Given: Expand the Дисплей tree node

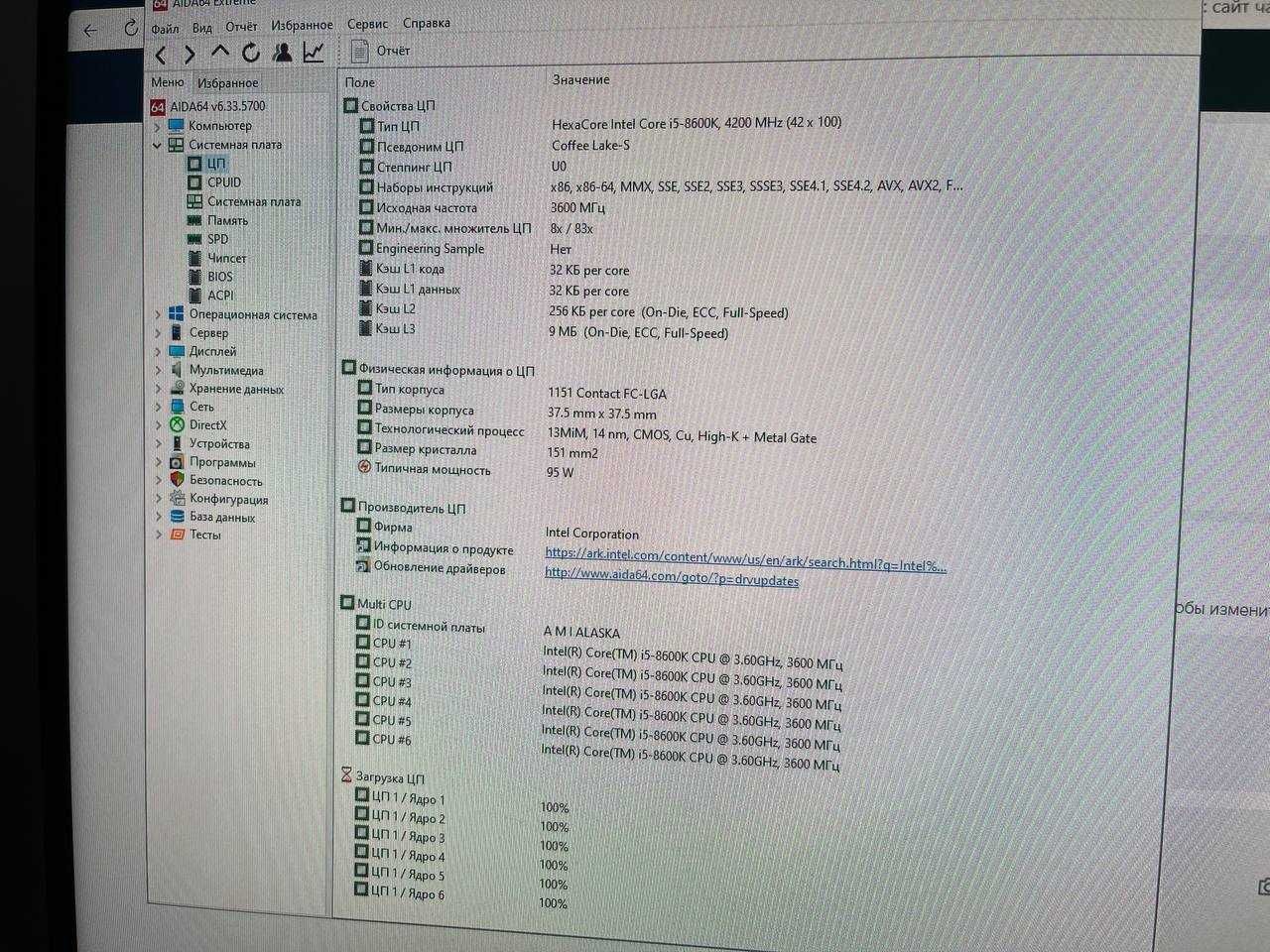Looking at the screenshot, I should click(158, 352).
